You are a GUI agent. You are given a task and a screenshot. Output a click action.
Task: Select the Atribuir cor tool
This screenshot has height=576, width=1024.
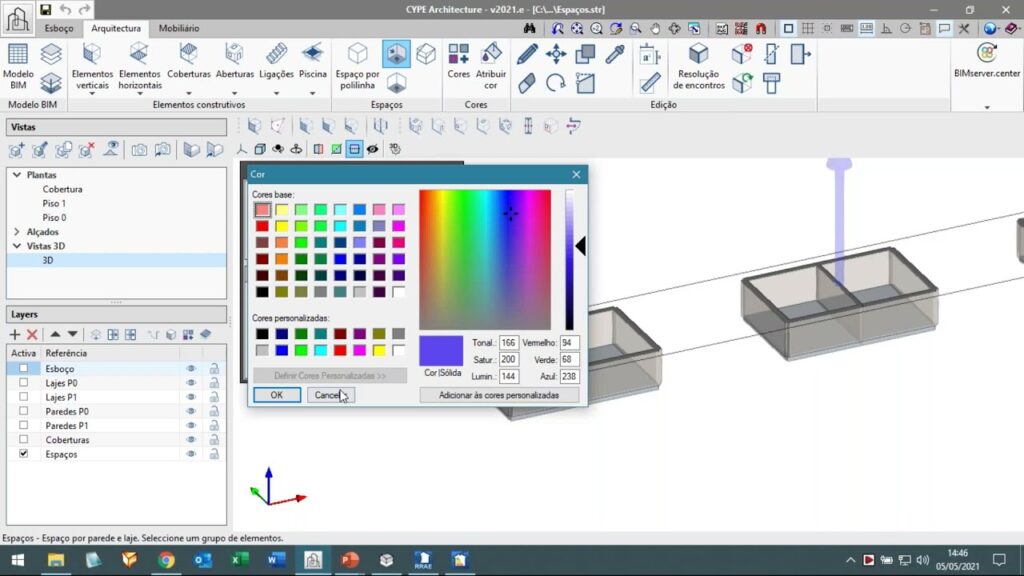point(491,54)
